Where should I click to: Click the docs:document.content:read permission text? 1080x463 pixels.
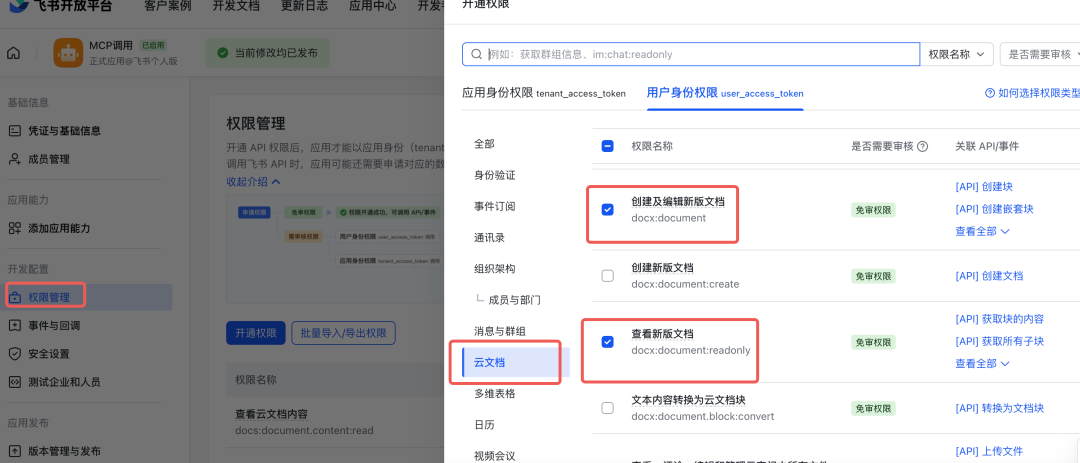click(x=304, y=431)
